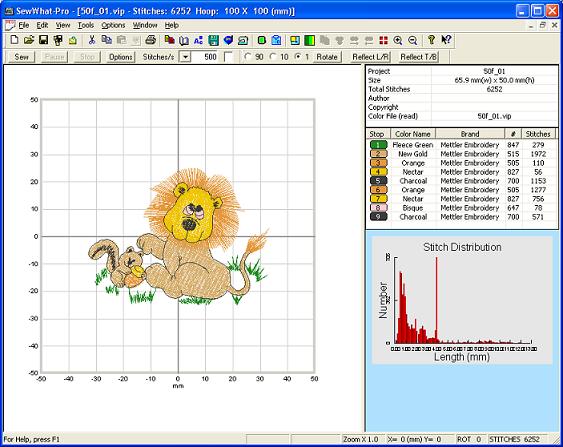This screenshot has width=563, height=447.
Task: Save design using floppy disk icon
Action: 43,40
